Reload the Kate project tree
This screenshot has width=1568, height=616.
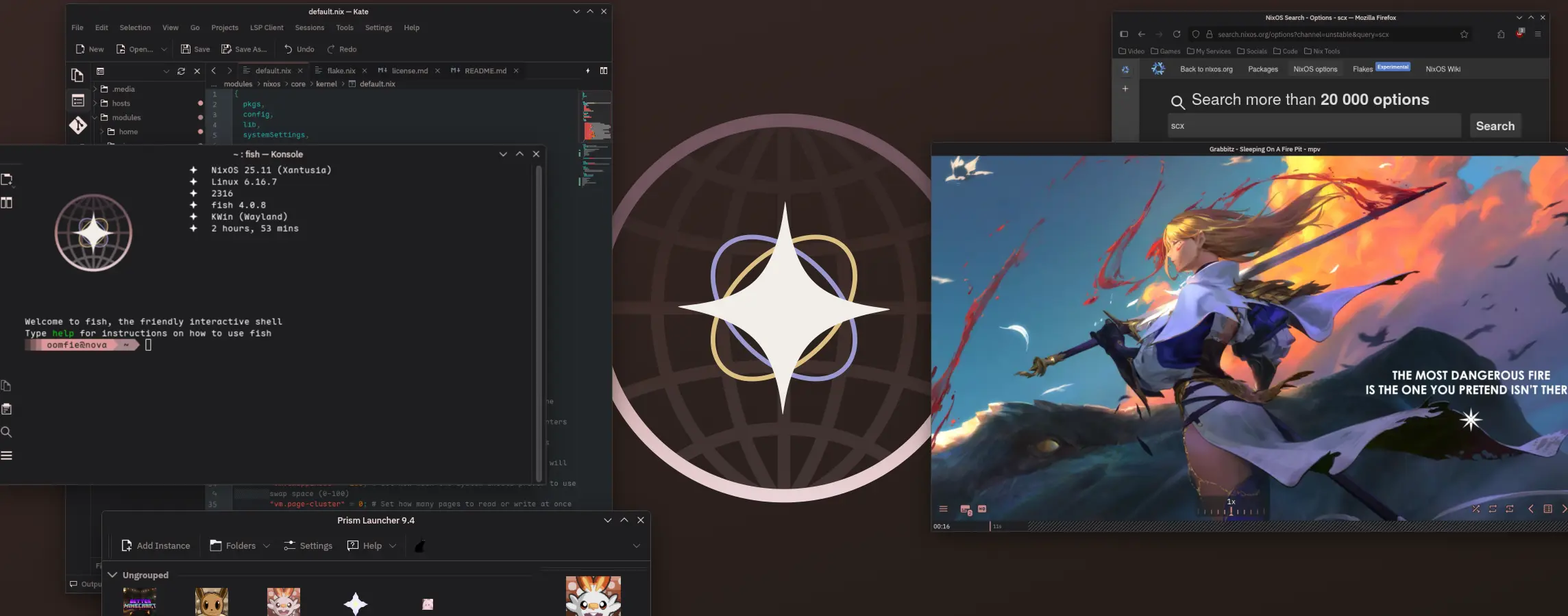coord(181,71)
